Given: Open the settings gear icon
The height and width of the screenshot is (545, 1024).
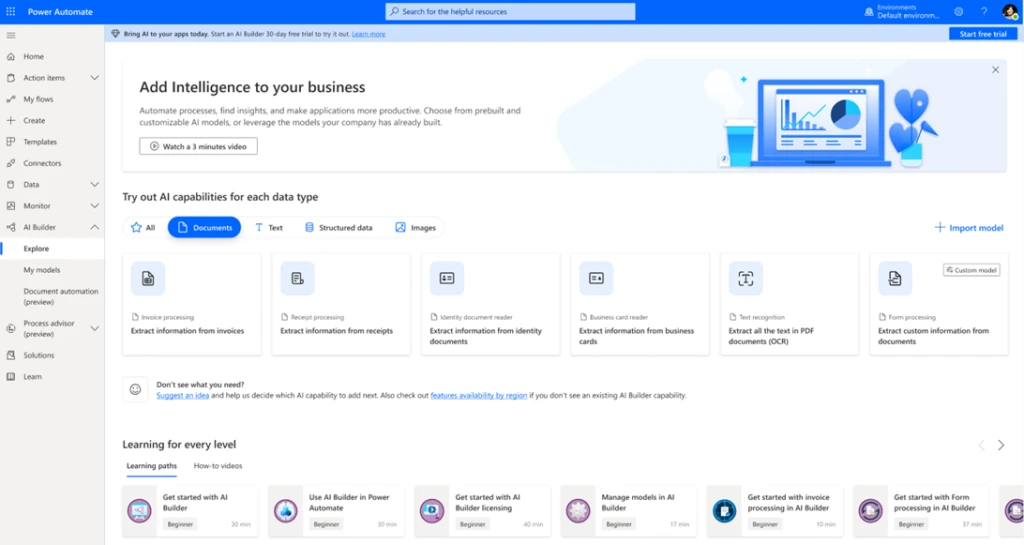Looking at the screenshot, I should (958, 11).
